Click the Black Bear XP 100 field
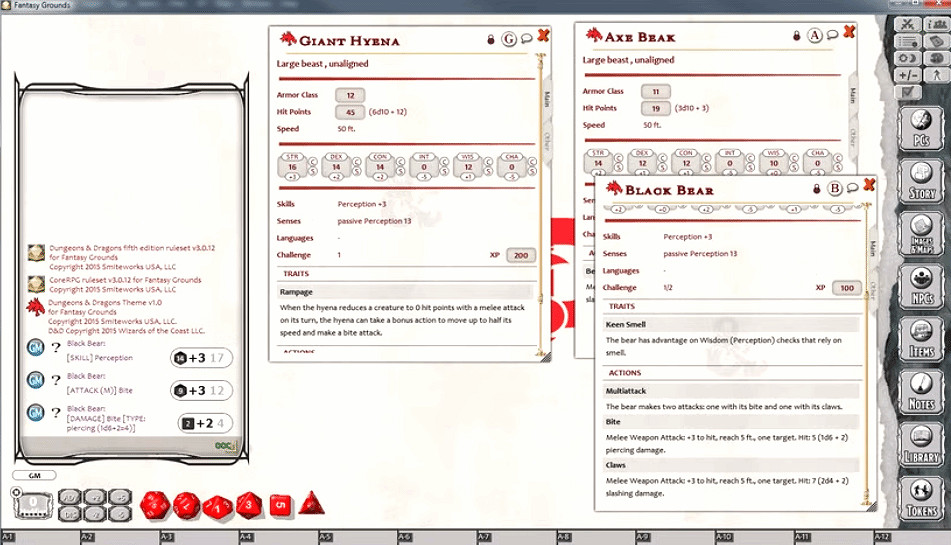Viewport: 951px width, 545px height. (847, 289)
